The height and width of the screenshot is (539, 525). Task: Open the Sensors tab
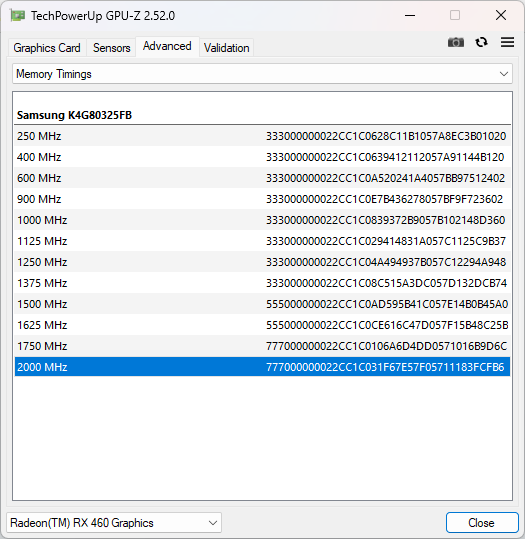tap(111, 48)
